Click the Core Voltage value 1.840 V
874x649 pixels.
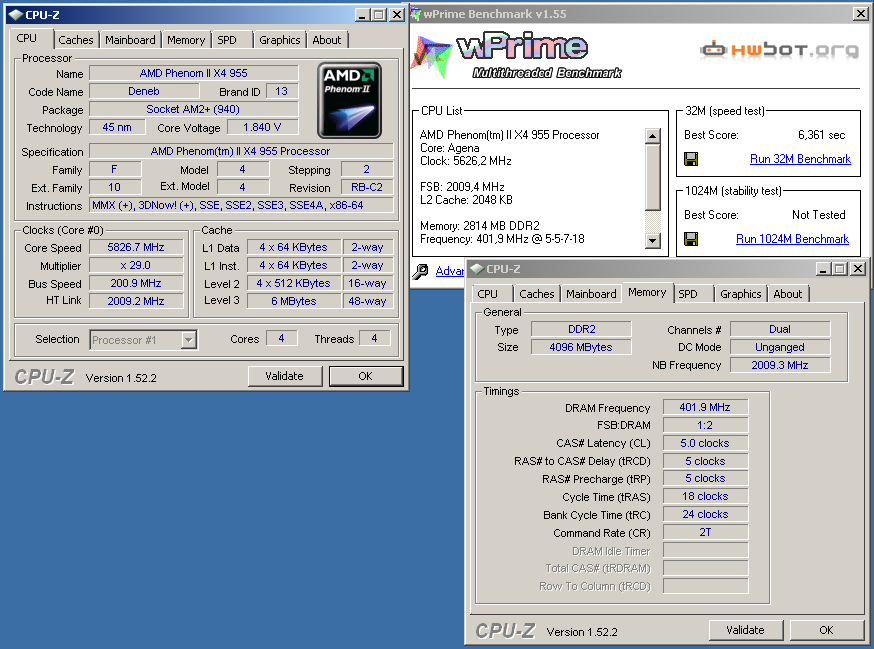point(262,128)
